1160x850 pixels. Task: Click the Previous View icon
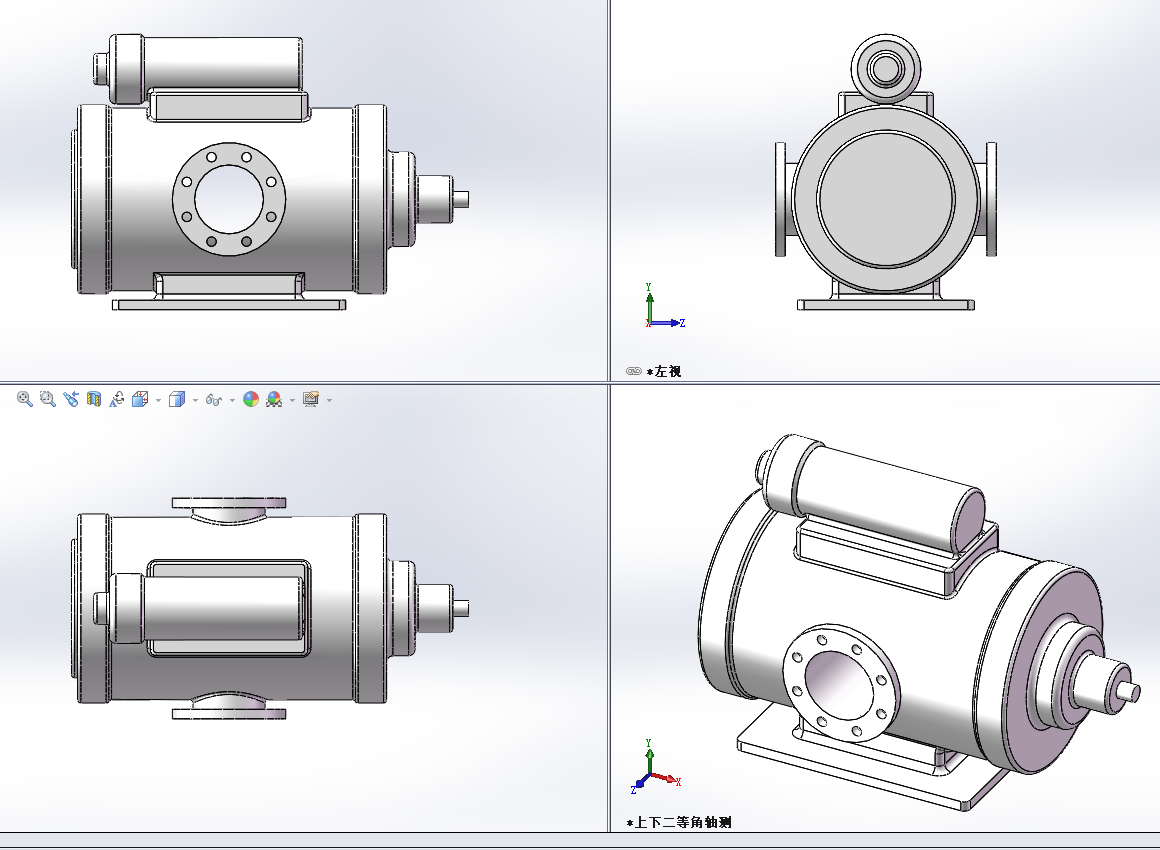point(70,399)
